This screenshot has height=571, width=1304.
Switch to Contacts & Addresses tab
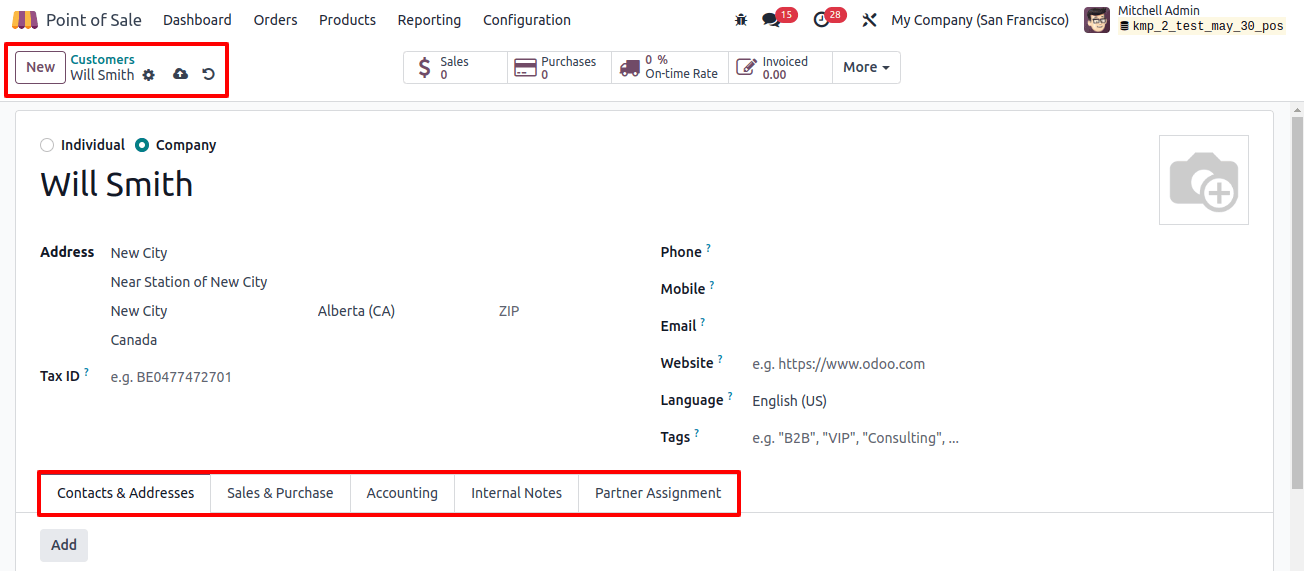tap(125, 493)
